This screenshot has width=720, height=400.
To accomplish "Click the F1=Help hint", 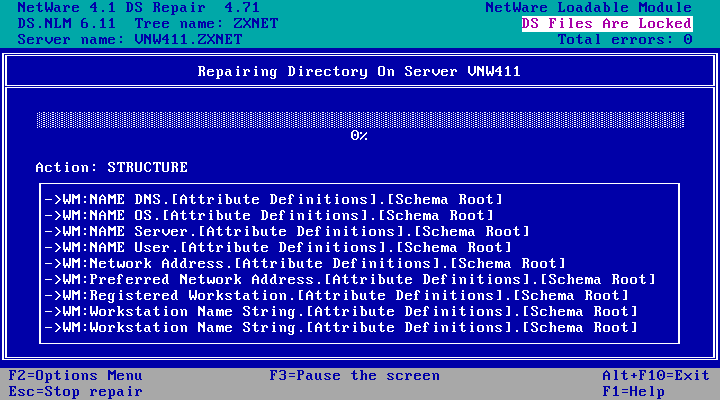I will (634, 392).
